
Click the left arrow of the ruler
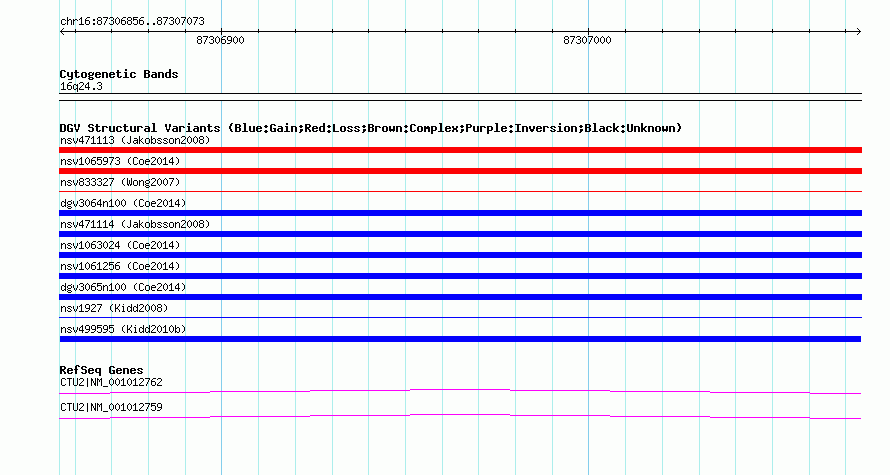click(63, 32)
